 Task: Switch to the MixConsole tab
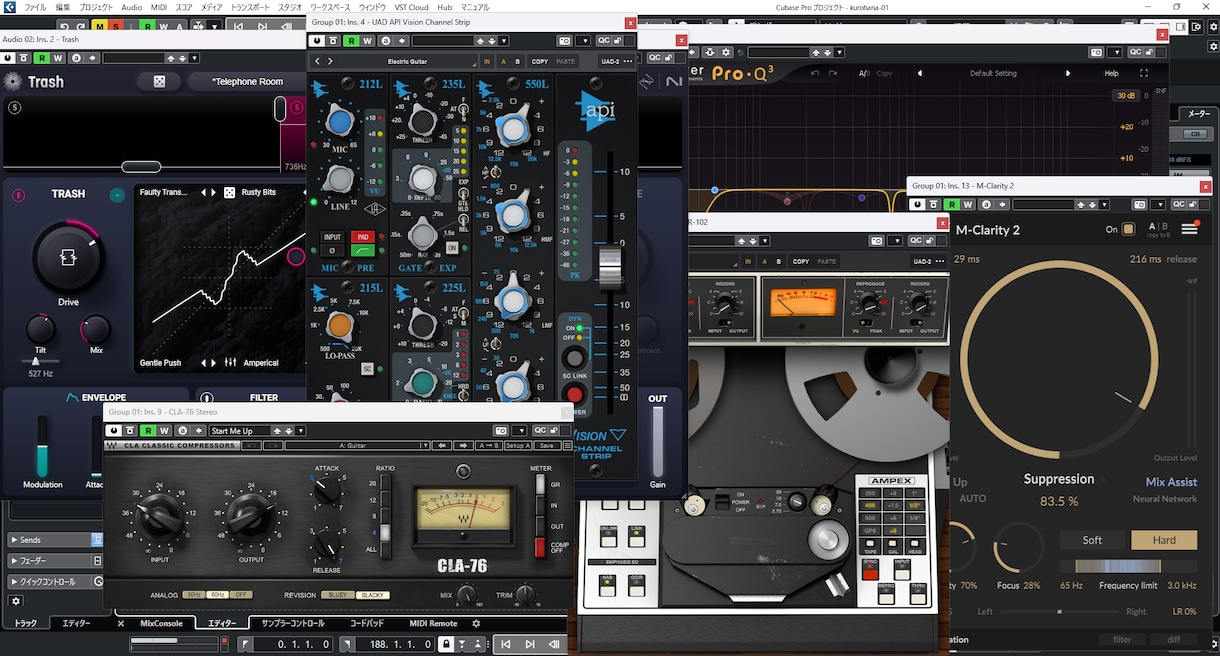161,623
